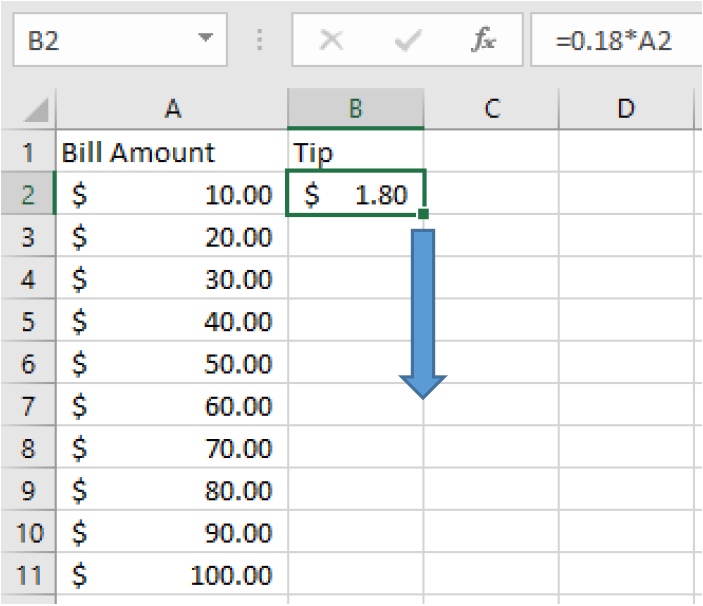This screenshot has height=606, width=703.
Task: Click the Name Box showing B2
Action: 120,40
